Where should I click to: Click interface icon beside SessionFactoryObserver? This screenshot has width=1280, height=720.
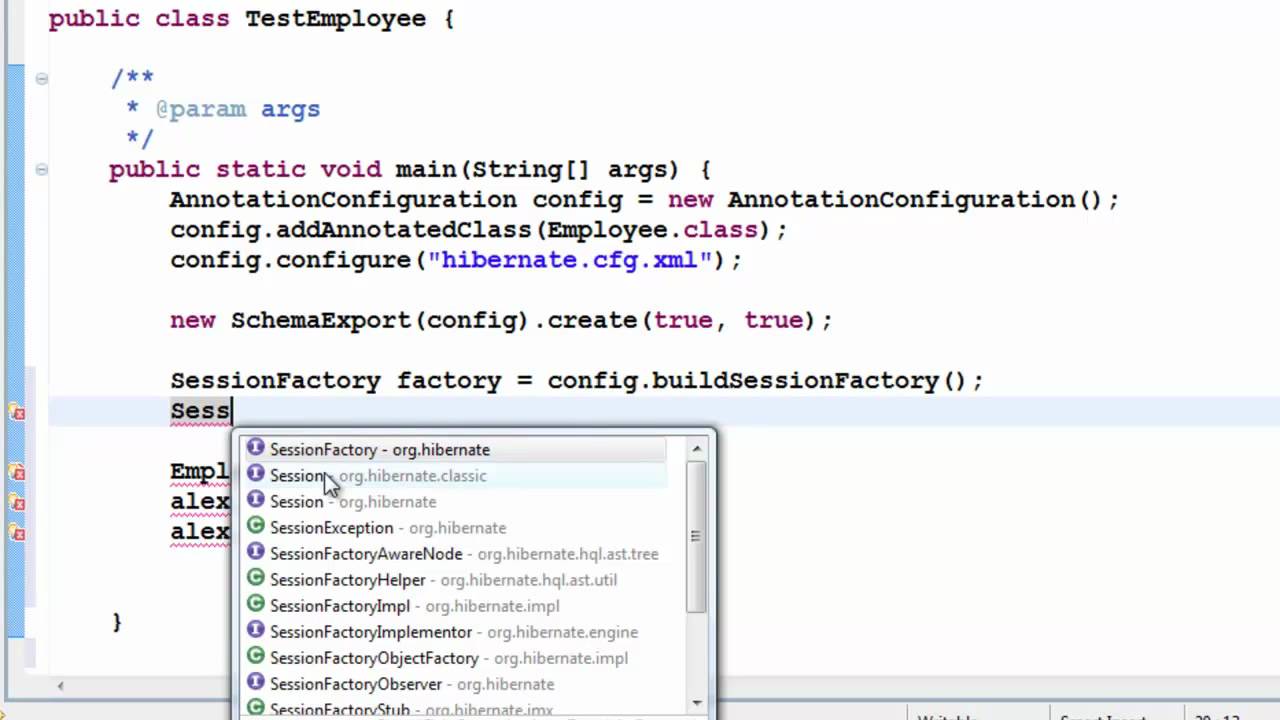(x=256, y=682)
